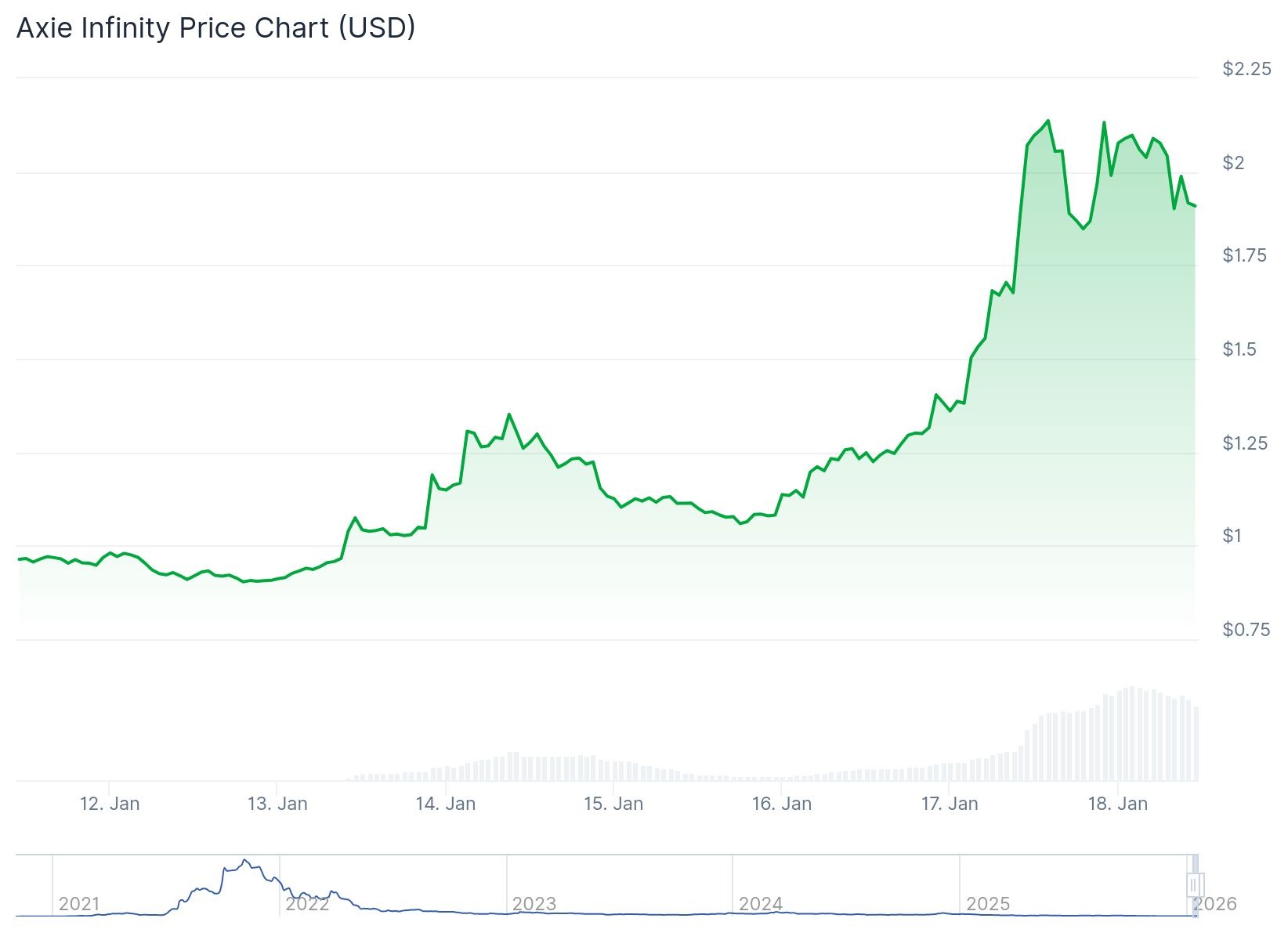Click the Axie Infinity Price Chart title
1288x940 pixels.
coord(216,28)
